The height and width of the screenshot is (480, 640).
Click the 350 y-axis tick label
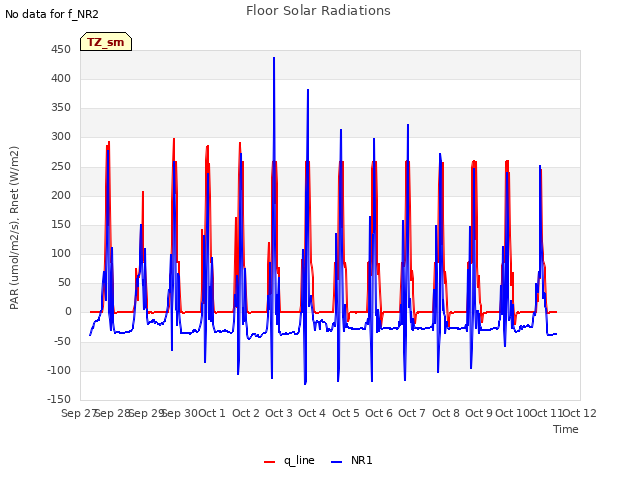[61, 107]
